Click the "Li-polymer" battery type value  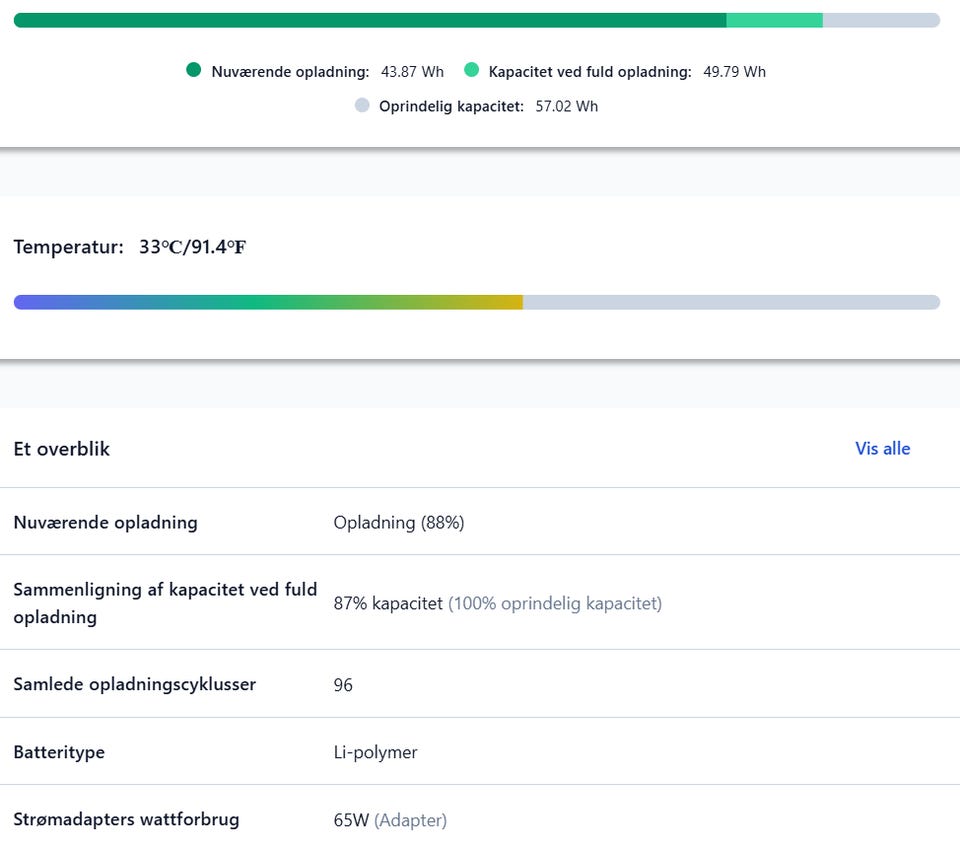coord(375,752)
